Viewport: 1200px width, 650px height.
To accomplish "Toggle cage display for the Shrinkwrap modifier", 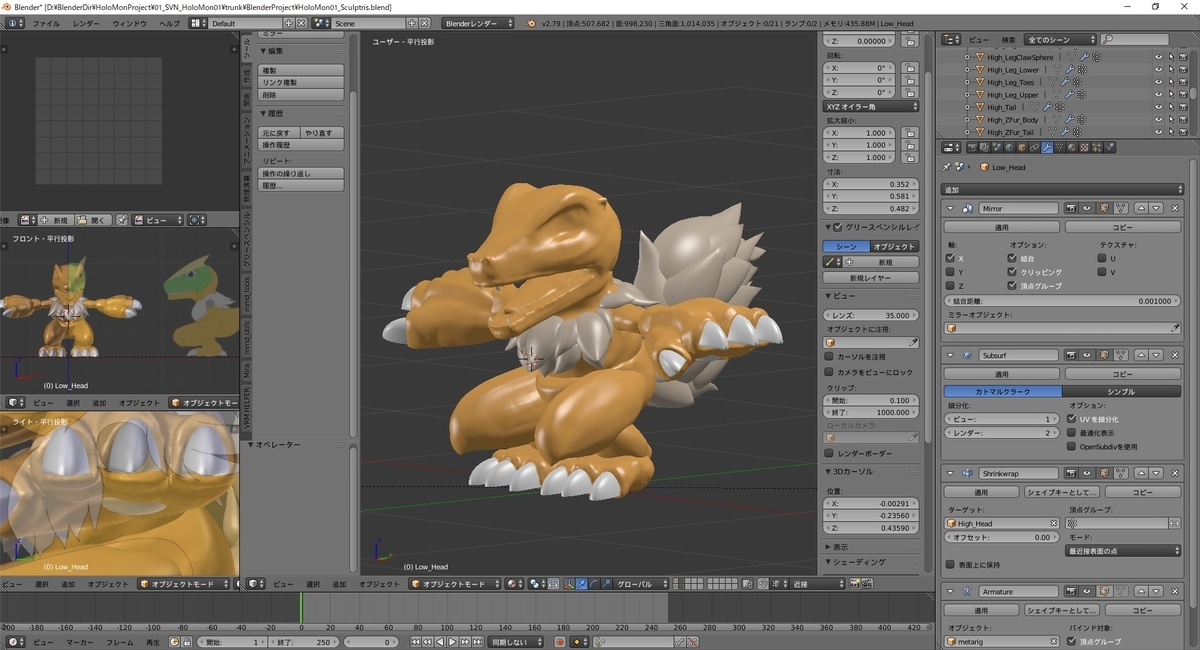I will pyautogui.click(x=1121, y=472).
